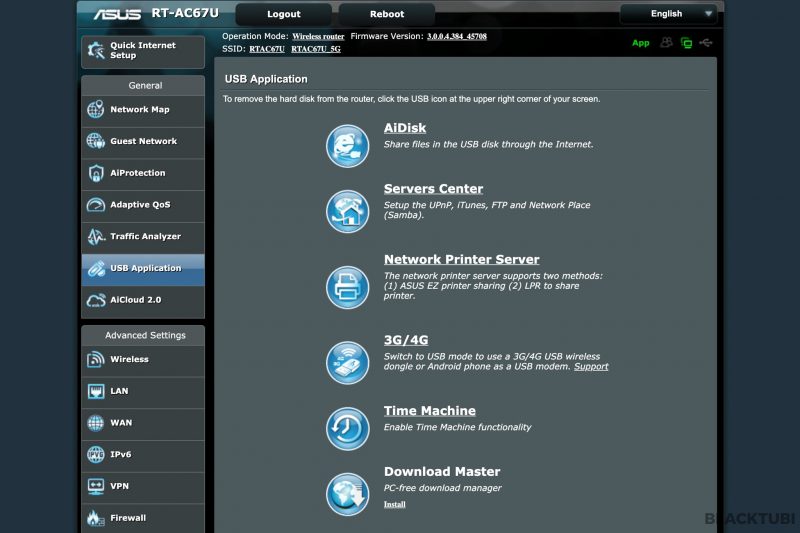
Task: Click the Quick Internet Setup label
Action: point(143,50)
